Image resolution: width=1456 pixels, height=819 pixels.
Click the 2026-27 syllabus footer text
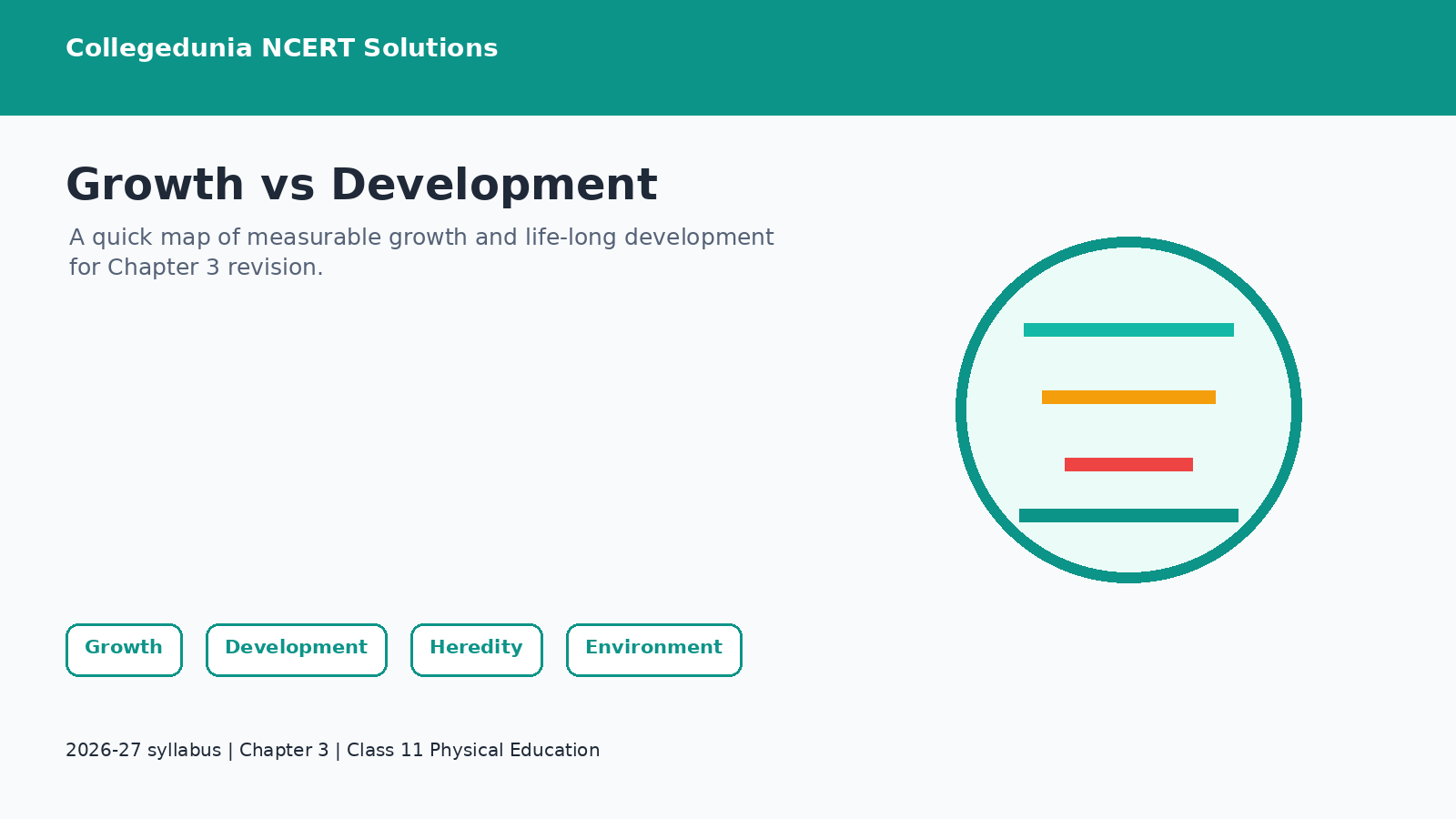[333, 751]
